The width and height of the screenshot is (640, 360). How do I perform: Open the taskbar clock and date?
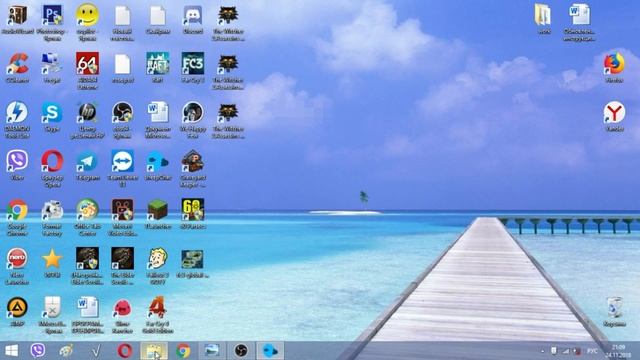pyautogui.click(x=618, y=351)
